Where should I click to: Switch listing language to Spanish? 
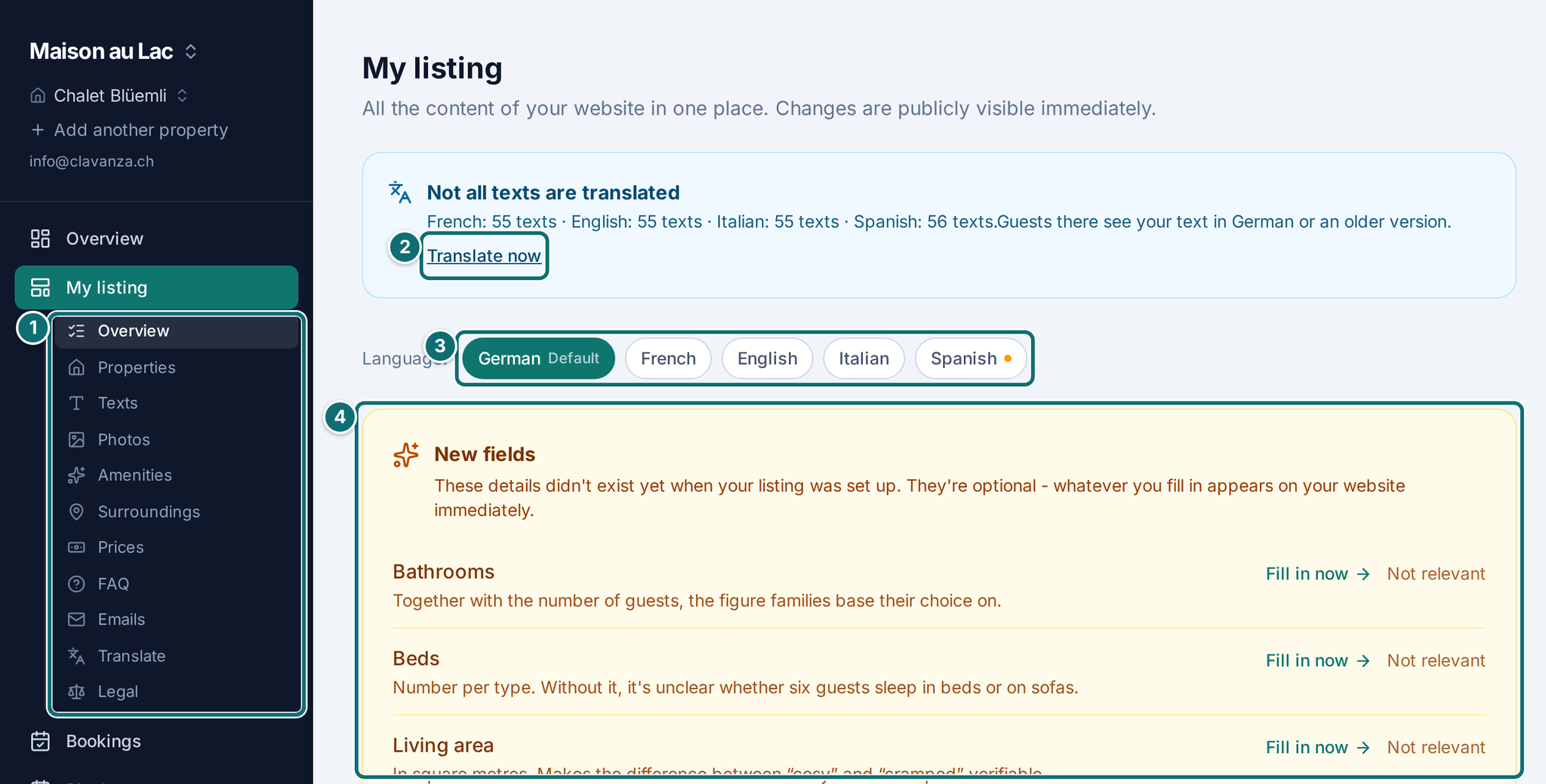971,358
